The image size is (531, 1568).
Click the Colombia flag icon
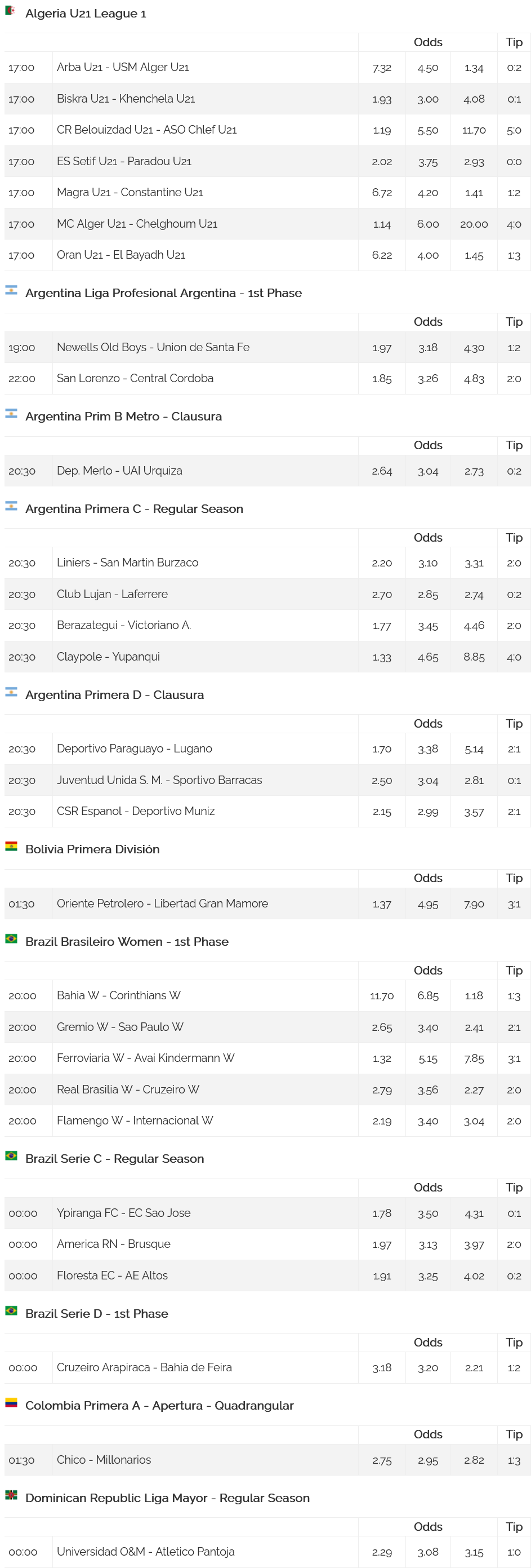11,1402
